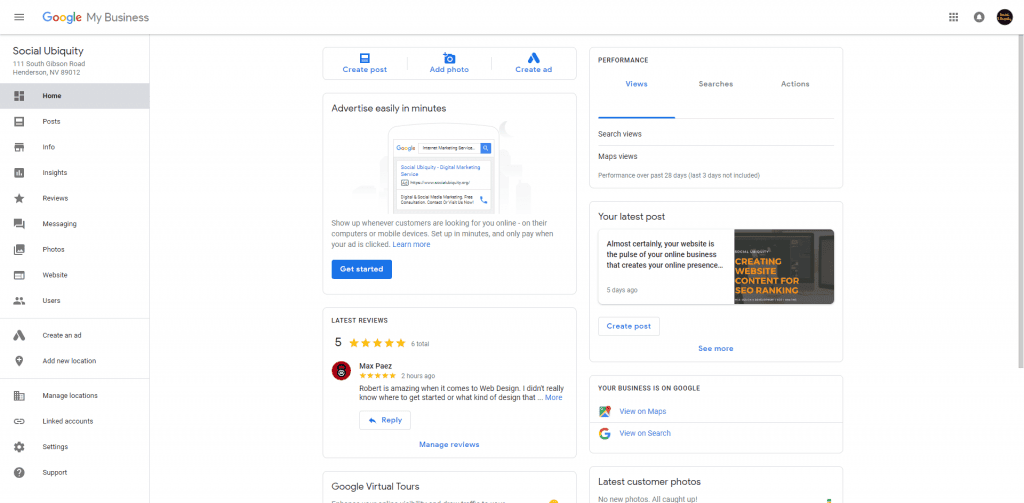Screen dimensions: 1024x503
Task: Click the Home dashboard icon in sidebar
Action: [x=19, y=96]
